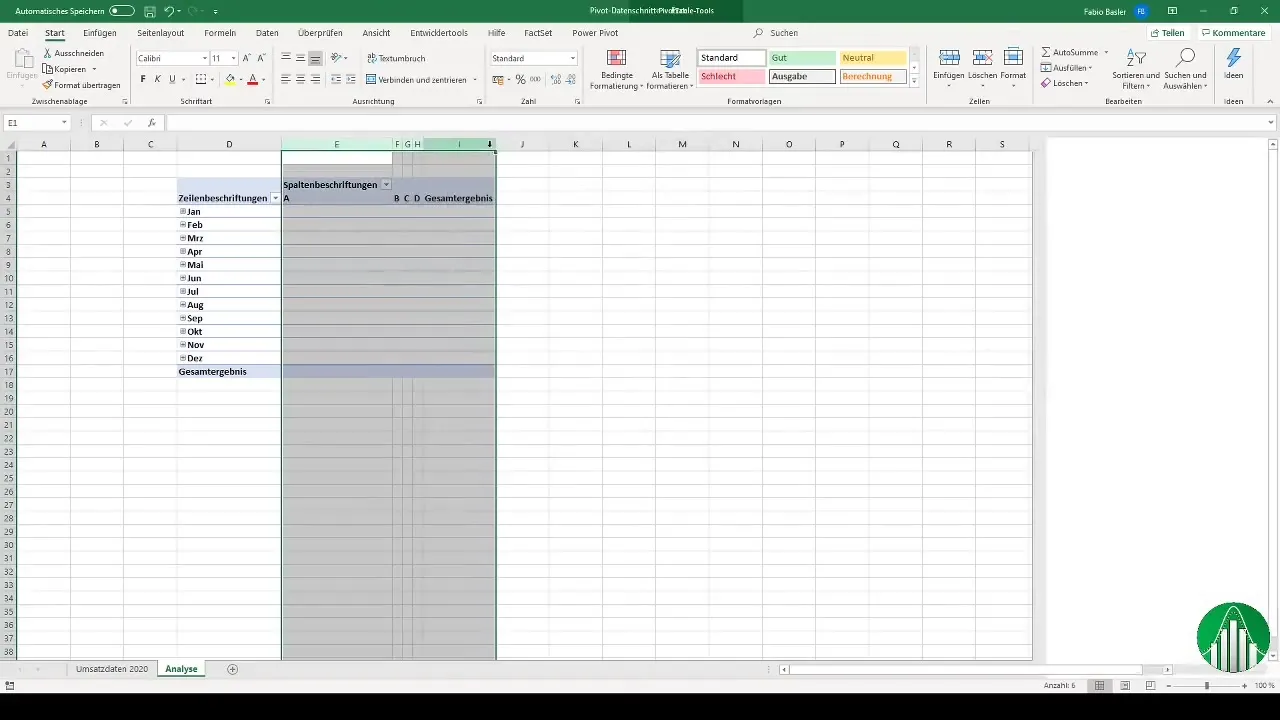This screenshot has width=1280, height=720.
Task: Switch to Formeln tab
Action: point(220,33)
